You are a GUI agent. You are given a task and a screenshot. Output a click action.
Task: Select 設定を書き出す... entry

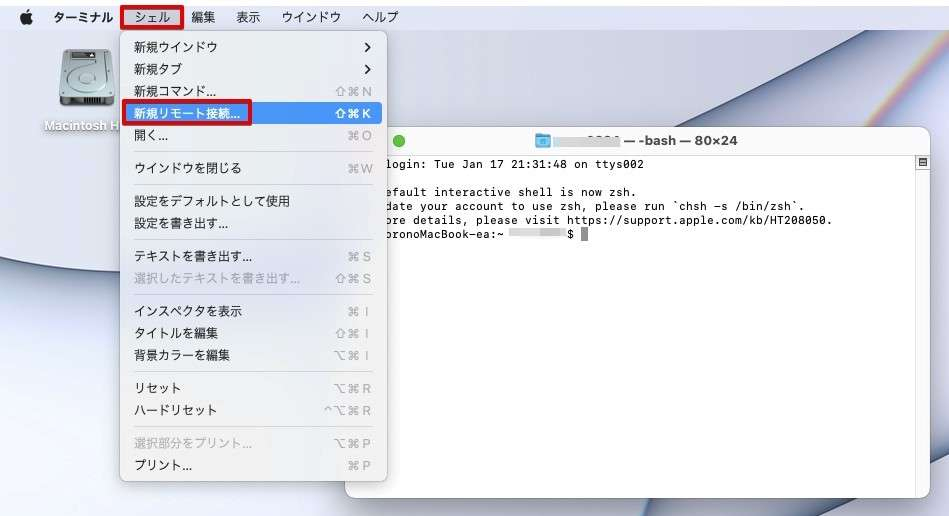(x=253, y=224)
